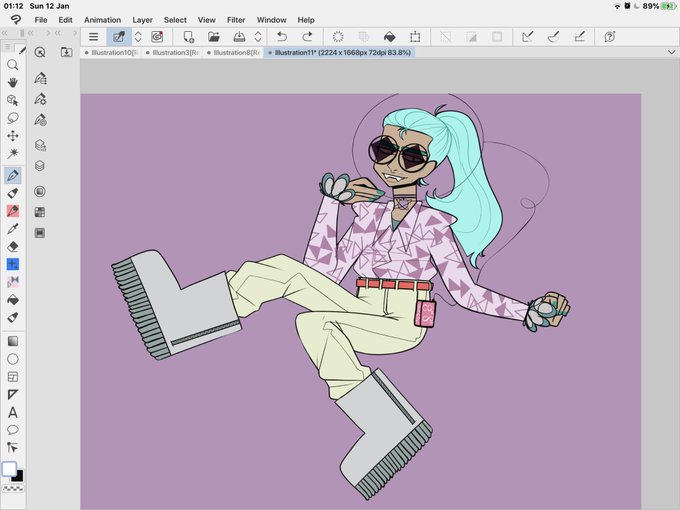Image resolution: width=680 pixels, height=510 pixels.
Task: Expand the canvas tab list chevron
Action: [x=671, y=52]
